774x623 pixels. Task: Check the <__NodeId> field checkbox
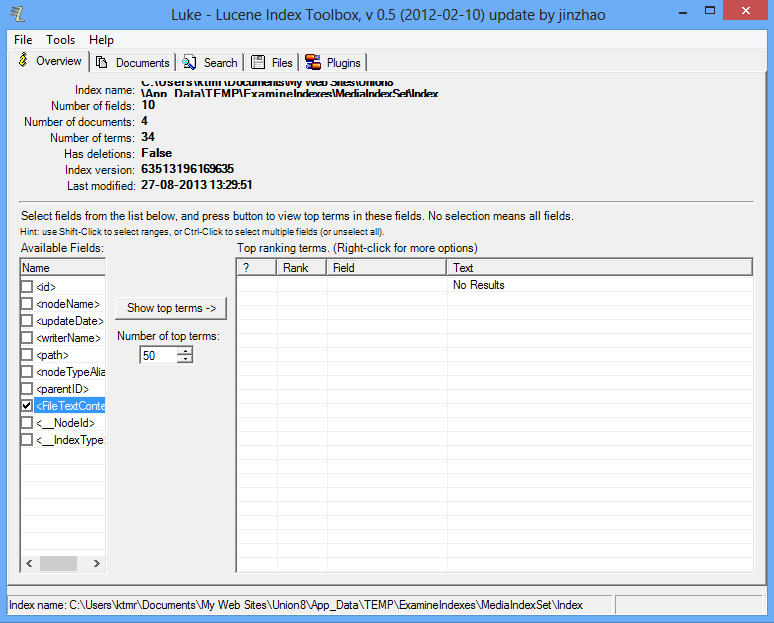(x=27, y=423)
